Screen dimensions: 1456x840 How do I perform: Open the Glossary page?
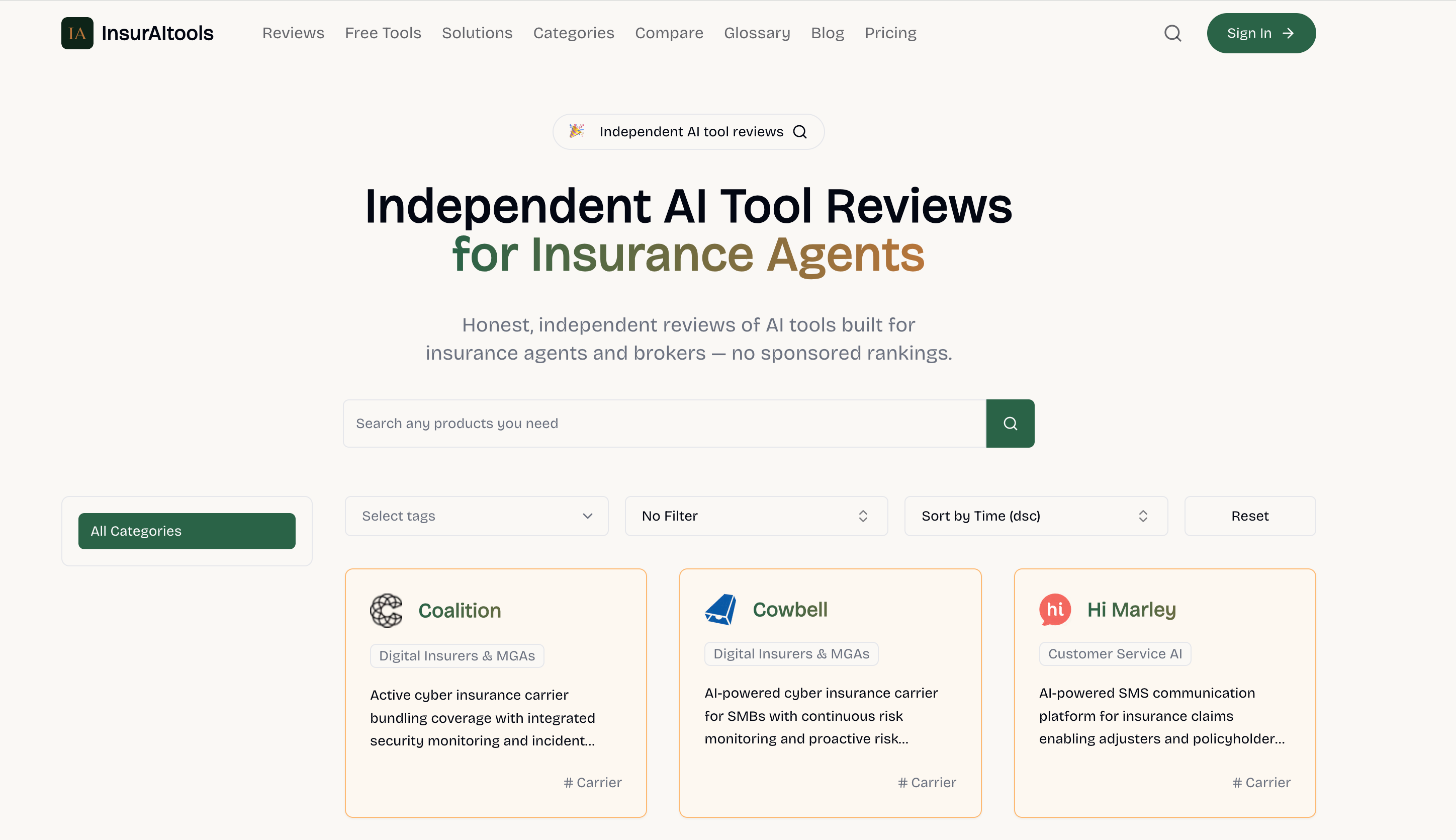pyautogui.click(x=757, y=33)
